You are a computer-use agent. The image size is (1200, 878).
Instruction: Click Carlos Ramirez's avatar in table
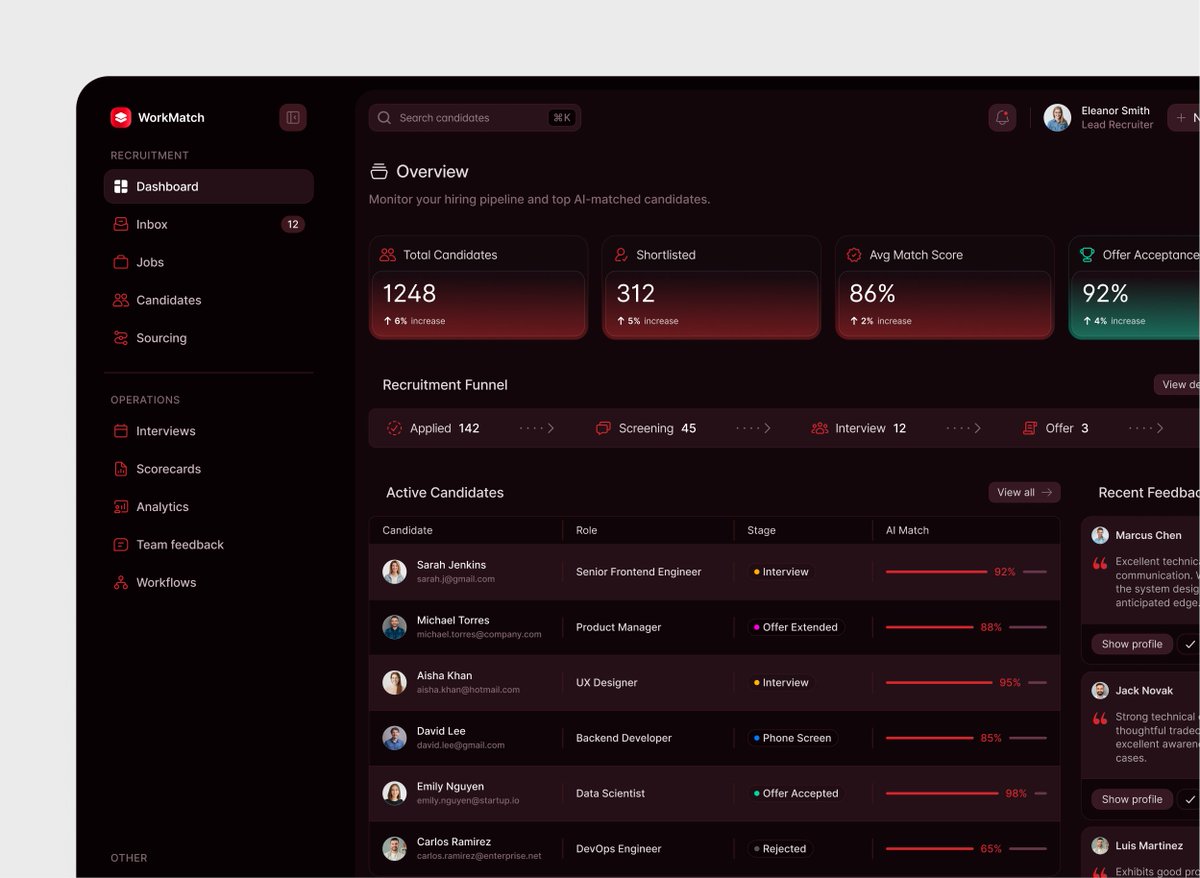coord(394,849)
